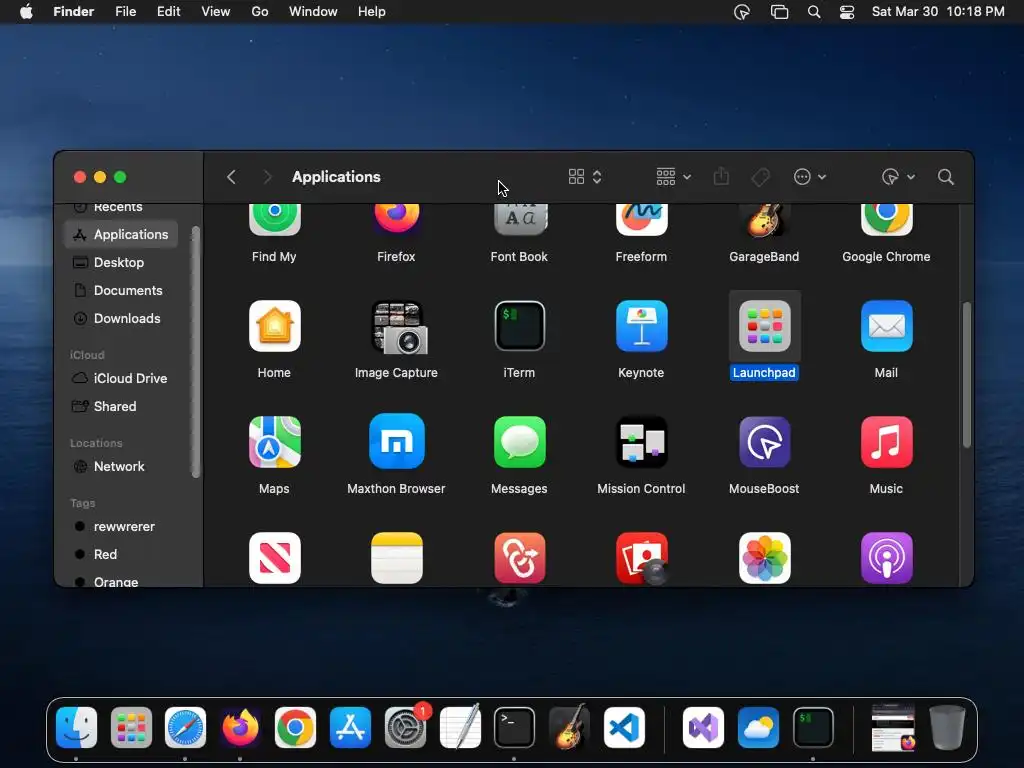Select the Maps app icon
The image size is (1024, 768).
pos(274,442)
